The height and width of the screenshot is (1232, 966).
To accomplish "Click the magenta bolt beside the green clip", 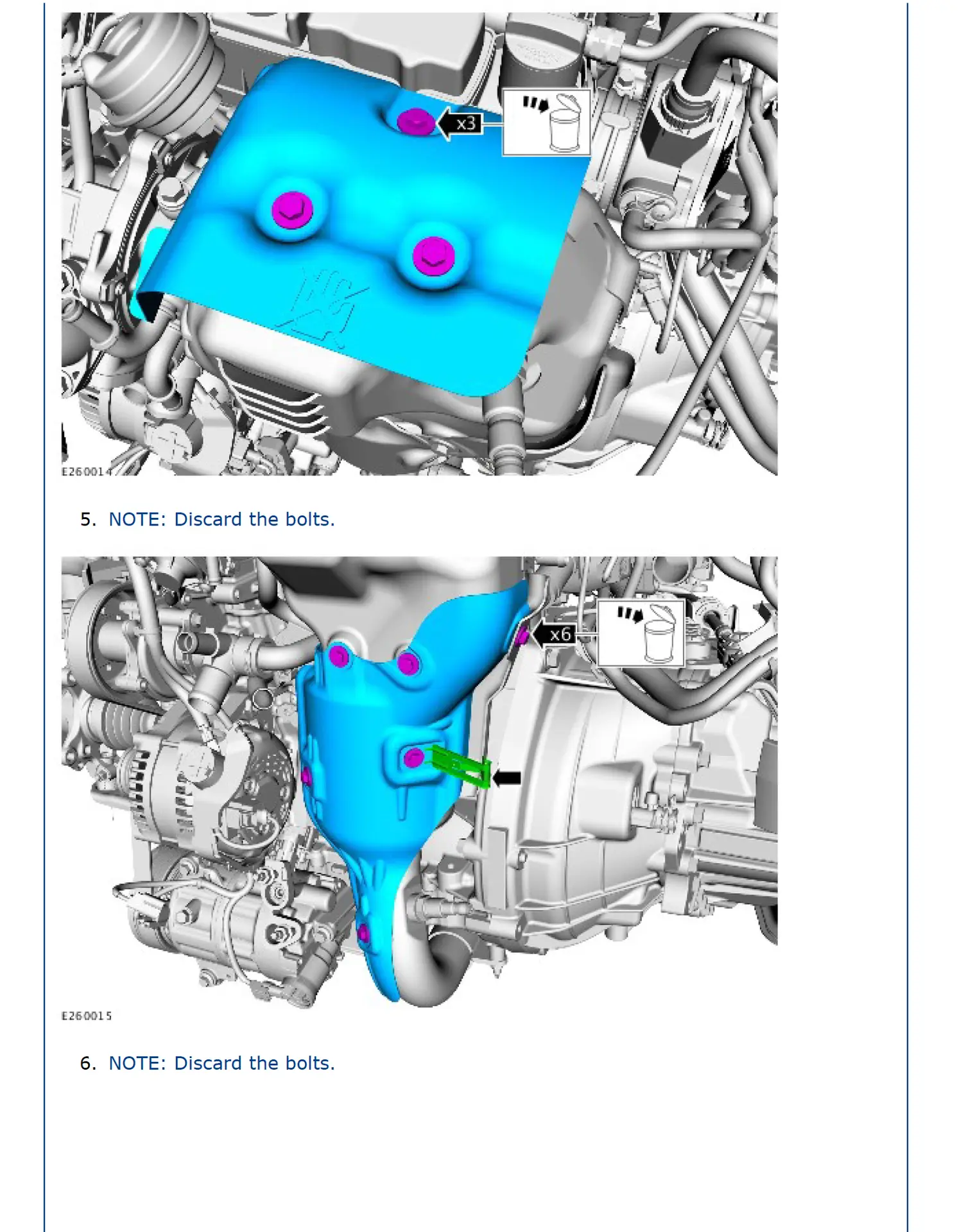I will click(x=414, y=758).
